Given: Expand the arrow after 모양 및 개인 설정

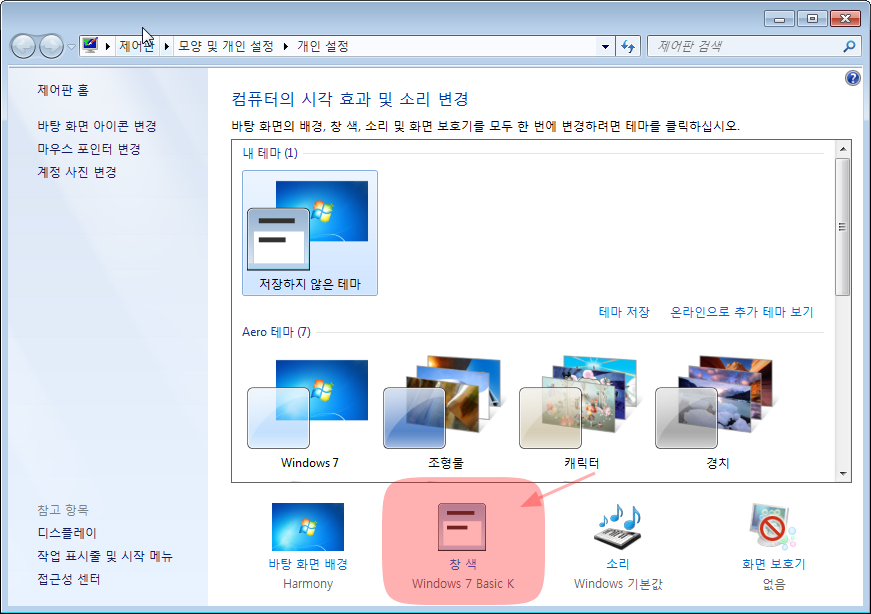Looking at the screenshot, I should pyautogui.click(x=286, y=46).
